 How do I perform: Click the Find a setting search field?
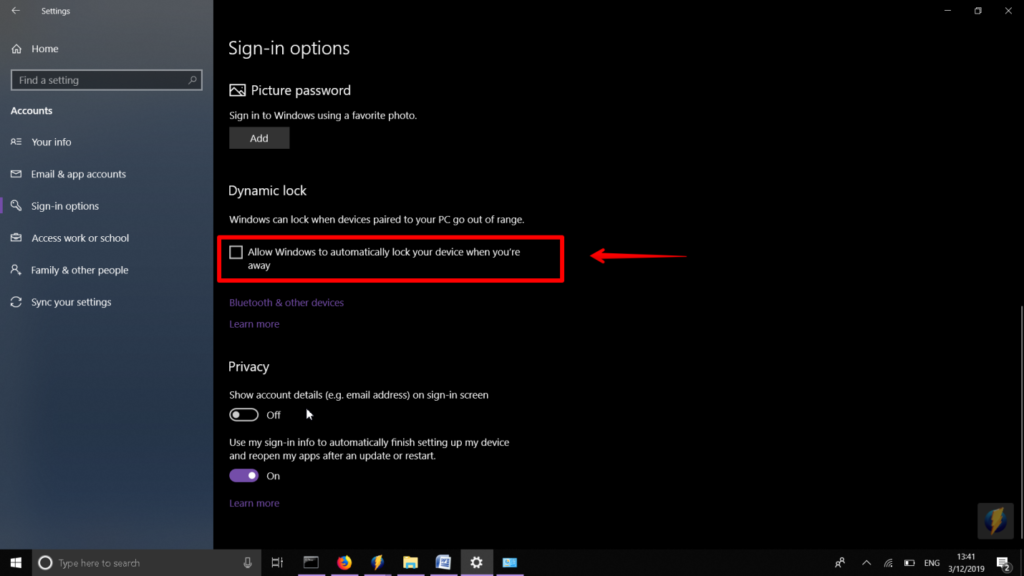point(106,80)
